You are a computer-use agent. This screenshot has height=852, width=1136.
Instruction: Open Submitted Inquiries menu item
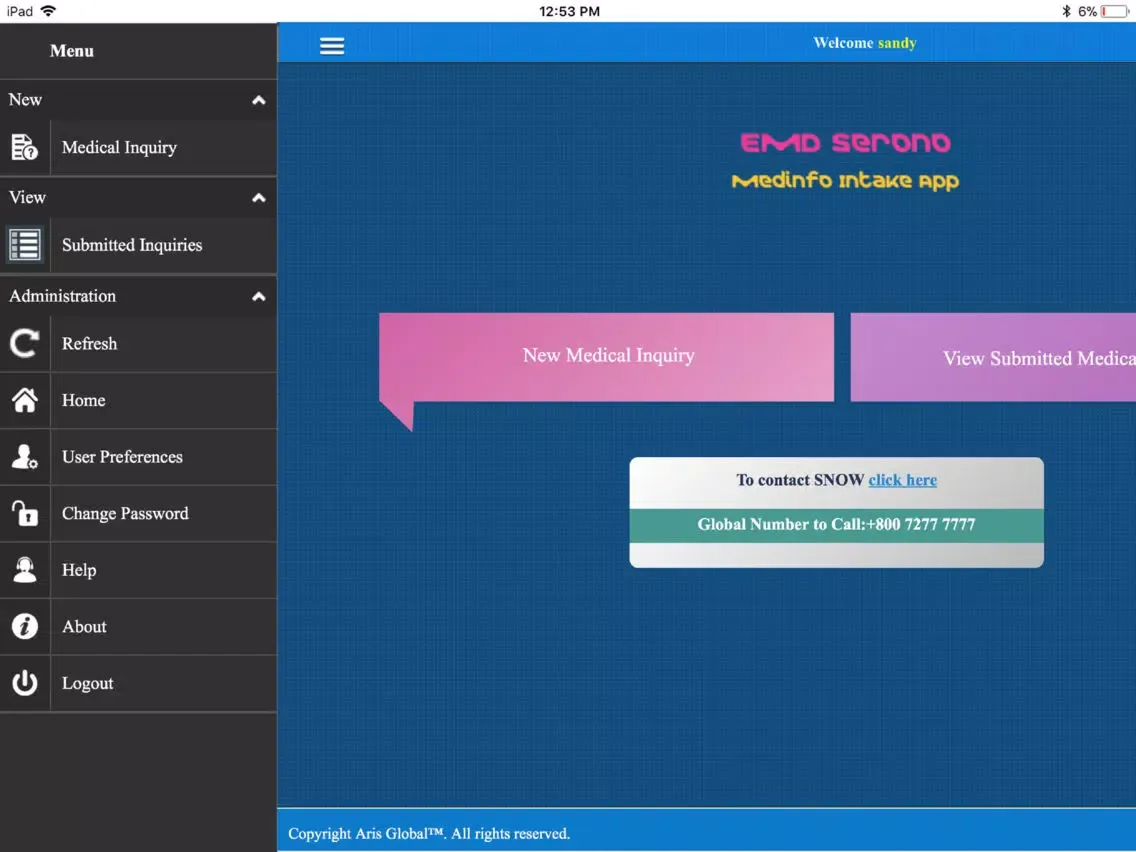click(138, 246)
